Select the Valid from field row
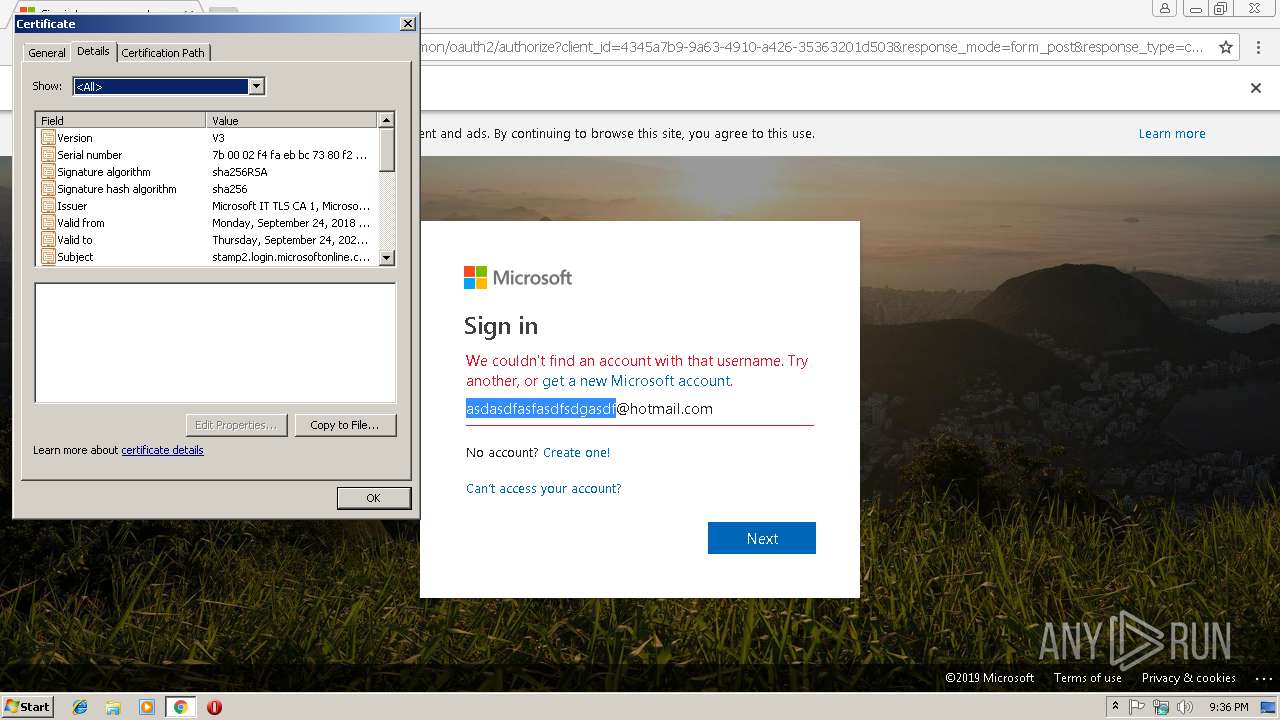The height and width of the screenshot is (720, 1280). [x=207, y=223]
